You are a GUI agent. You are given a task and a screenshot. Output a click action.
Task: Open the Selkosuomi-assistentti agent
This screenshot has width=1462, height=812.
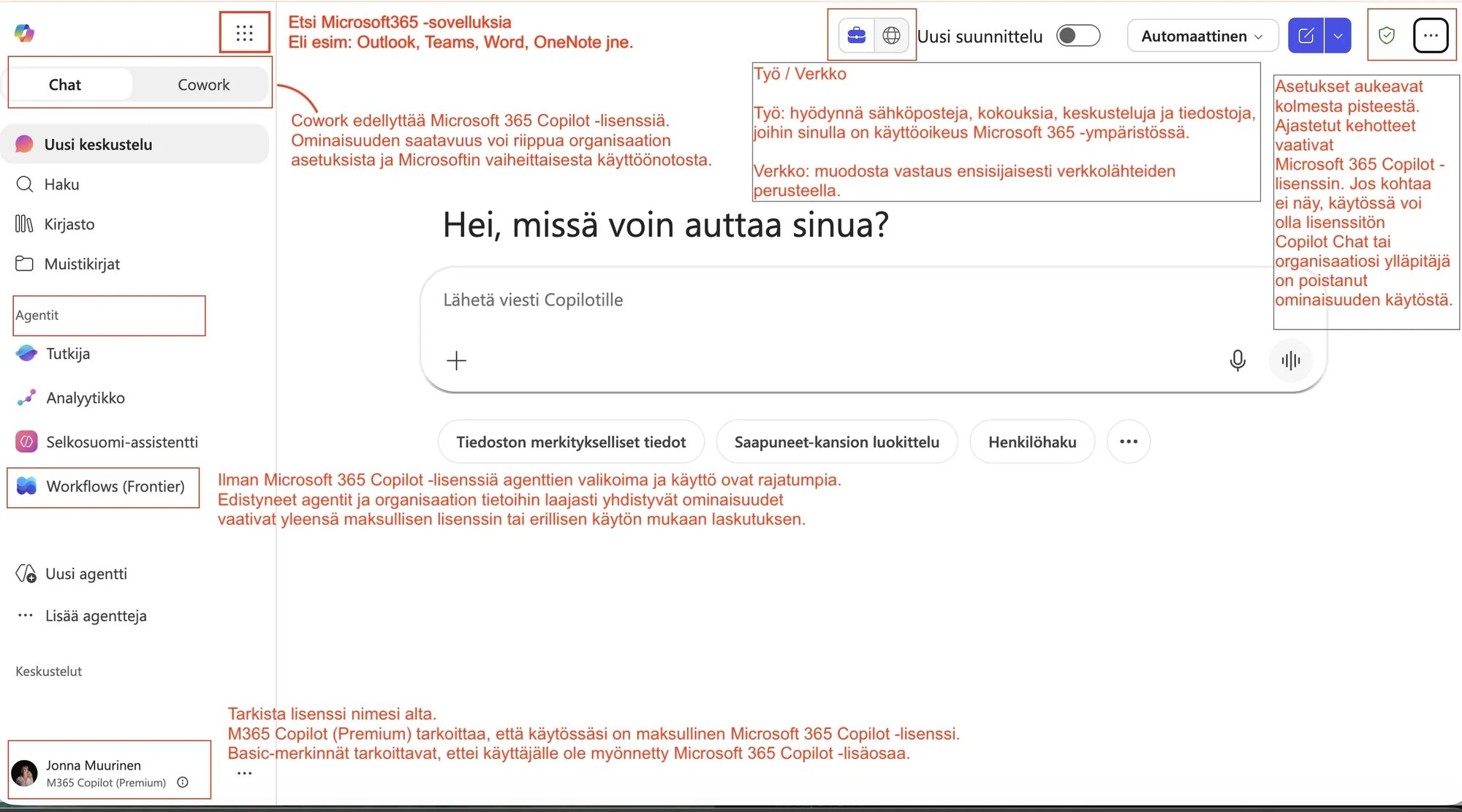coord(135,441)
